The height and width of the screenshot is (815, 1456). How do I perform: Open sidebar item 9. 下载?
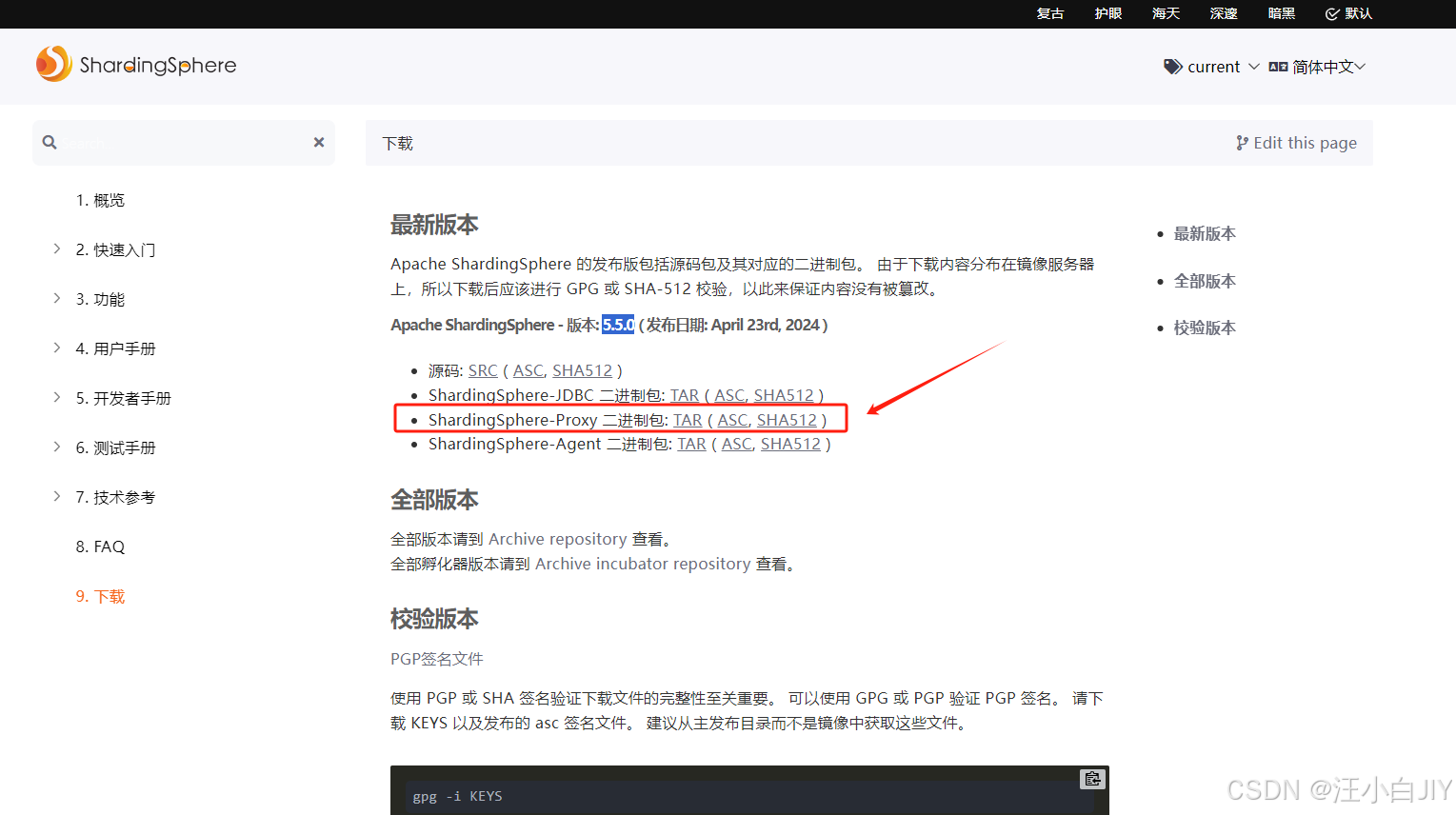pyautogui.click(x=100, y=596)
